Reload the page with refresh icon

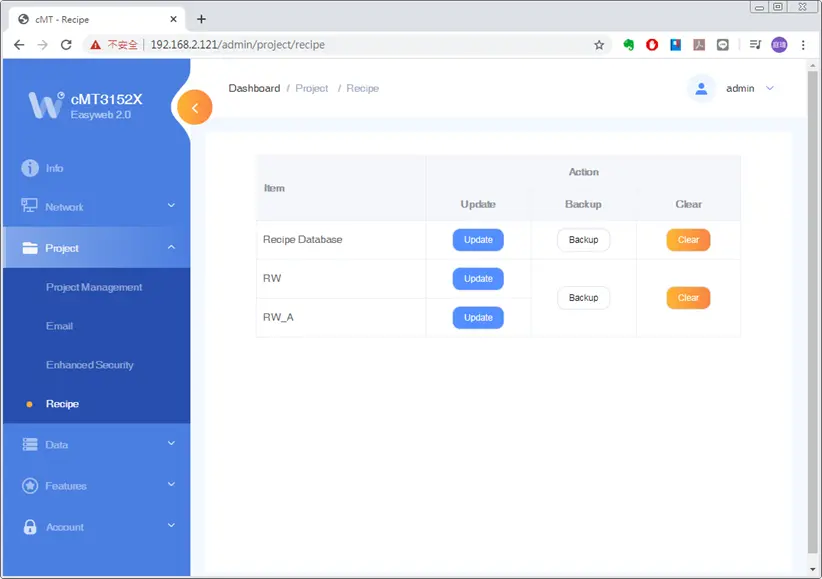pos(66,45)
